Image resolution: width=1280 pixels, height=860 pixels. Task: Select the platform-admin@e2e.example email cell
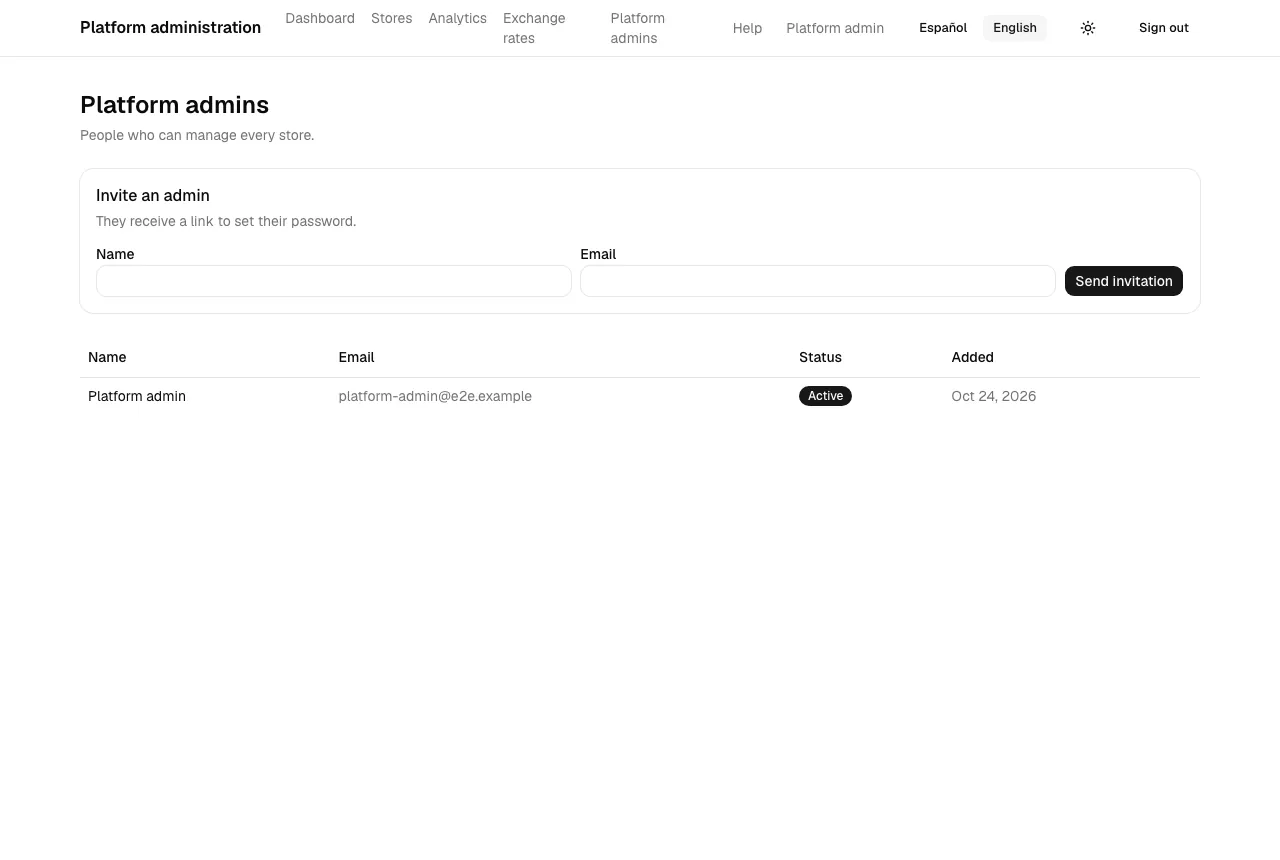click(x=435, y=396)
